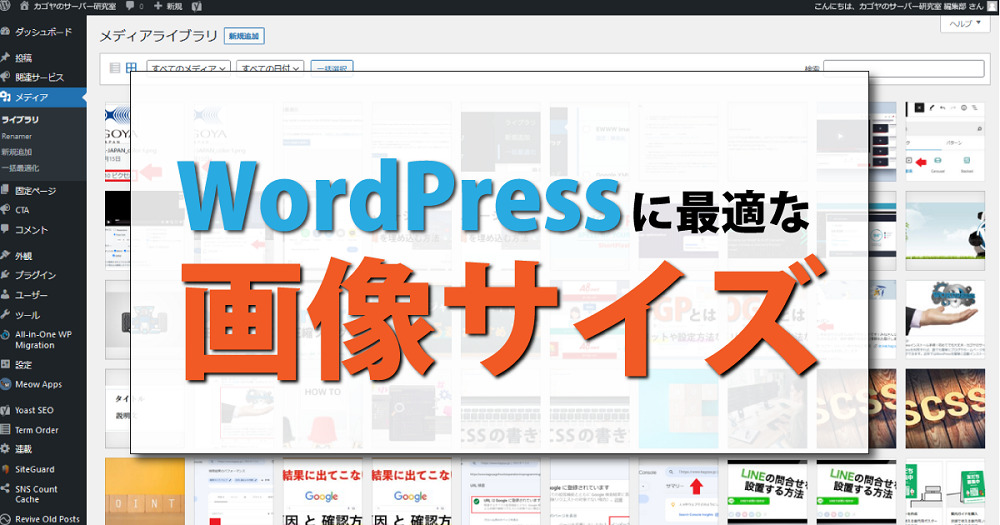Click the ツール wrench icon
Screen dimensions: 1000x525
pyautogui.click(x=5, y=314)
